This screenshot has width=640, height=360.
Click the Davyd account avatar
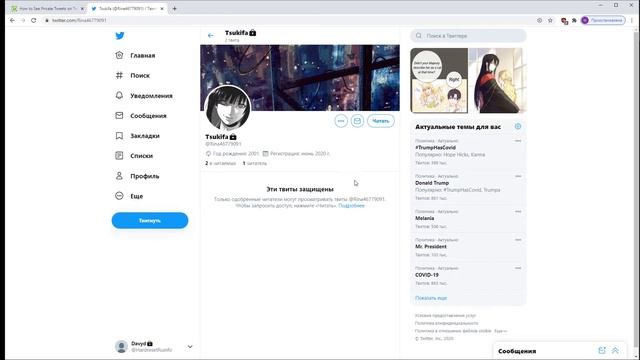tap(121, 347)
